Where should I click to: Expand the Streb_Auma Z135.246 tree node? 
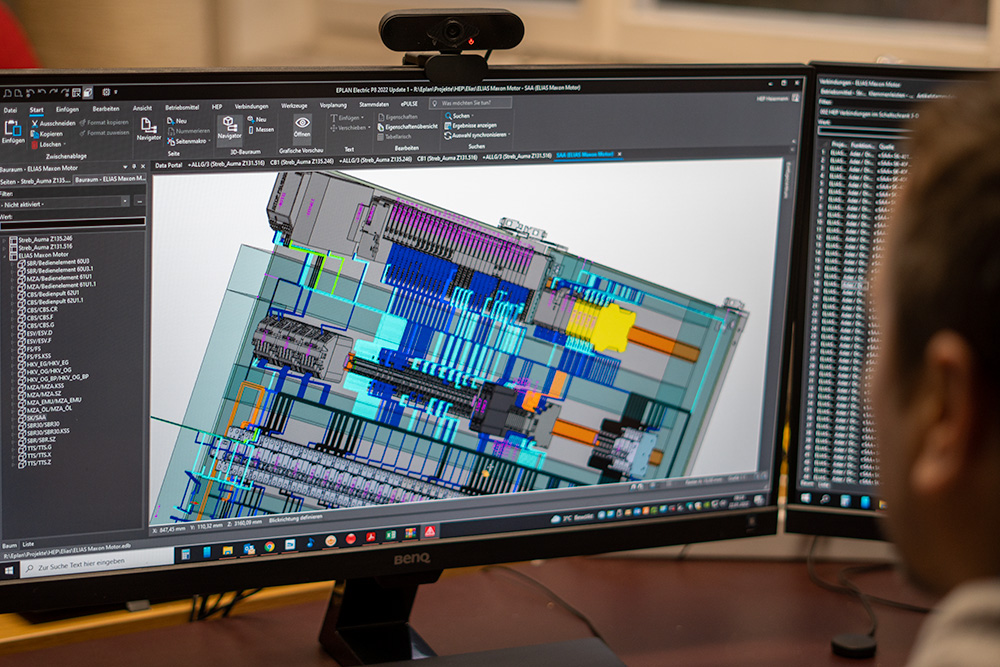click(x=6, y=241)
